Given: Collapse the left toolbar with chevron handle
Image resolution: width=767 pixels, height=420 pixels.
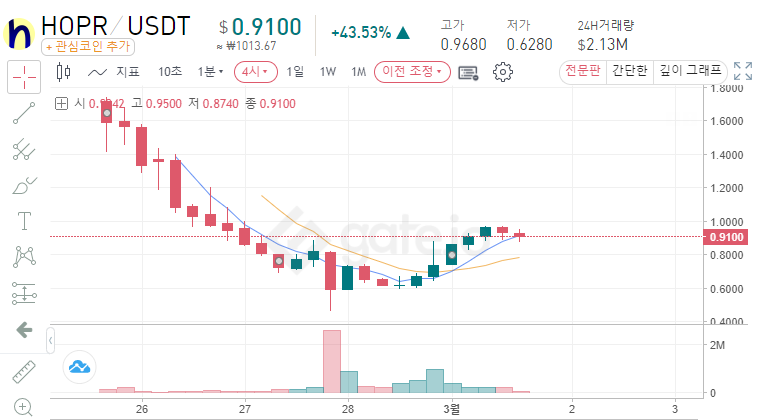Looking at the screenshot, I should (50, 341).
